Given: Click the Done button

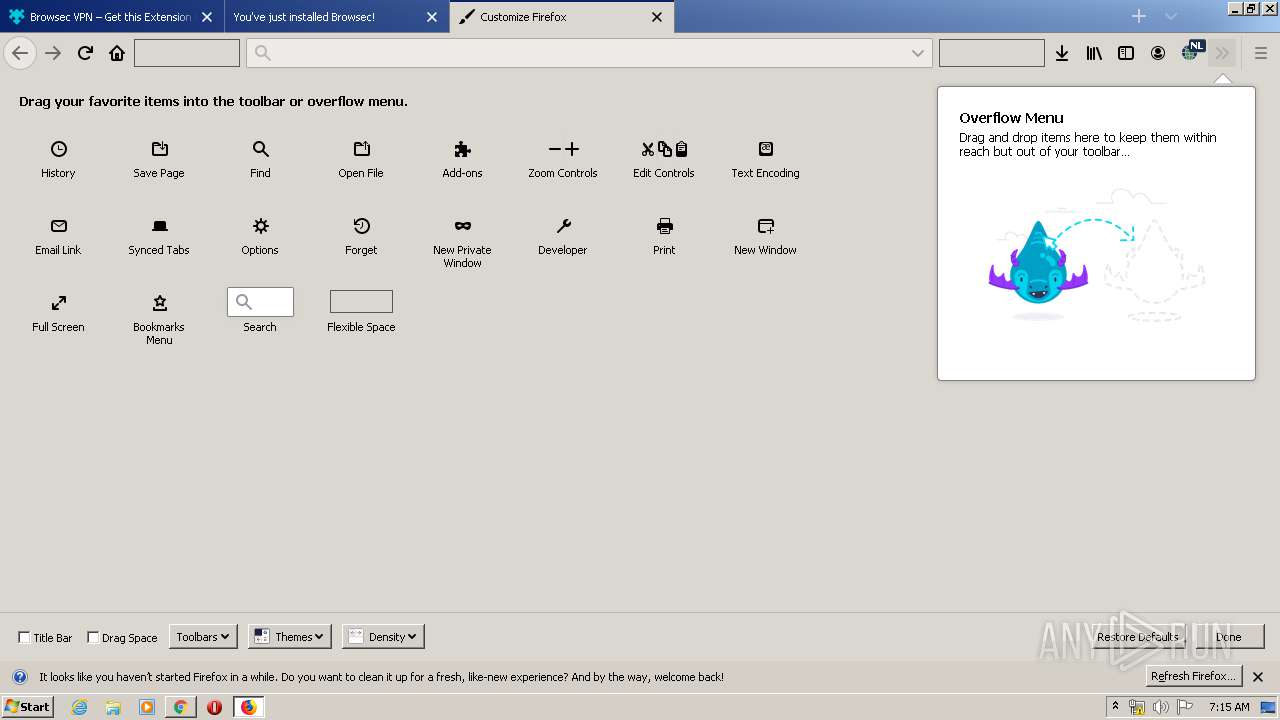Looking at the screenshot, I should tap(1228, 636).
